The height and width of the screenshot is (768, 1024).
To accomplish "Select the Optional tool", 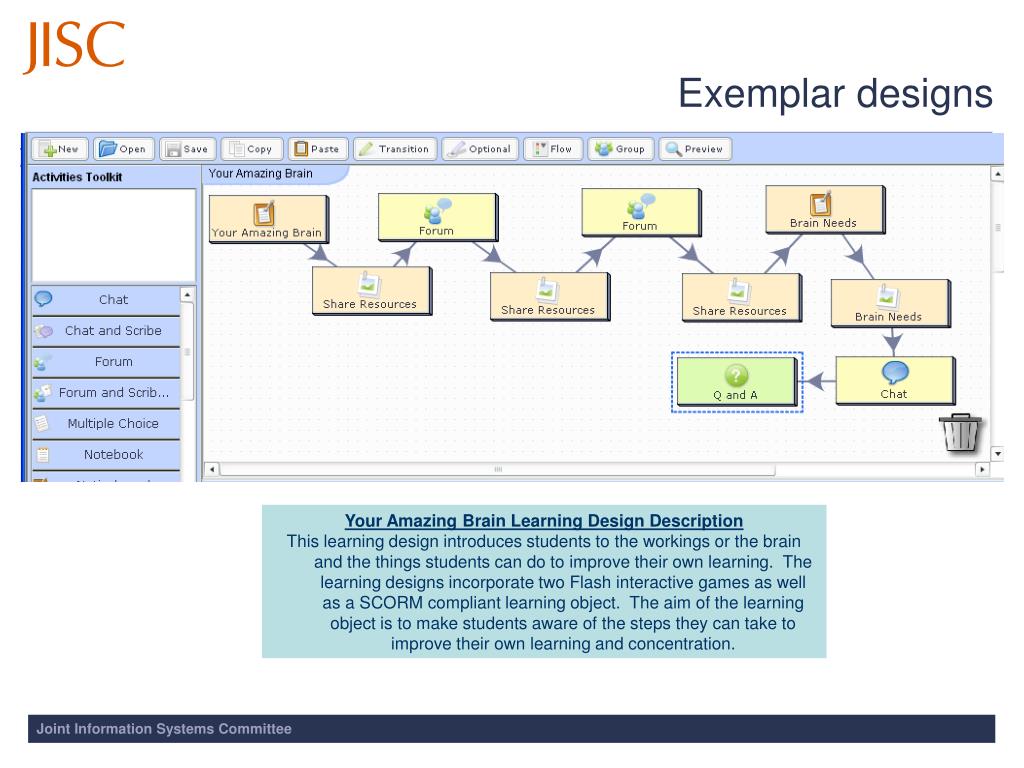I will (x=480, y=149).
